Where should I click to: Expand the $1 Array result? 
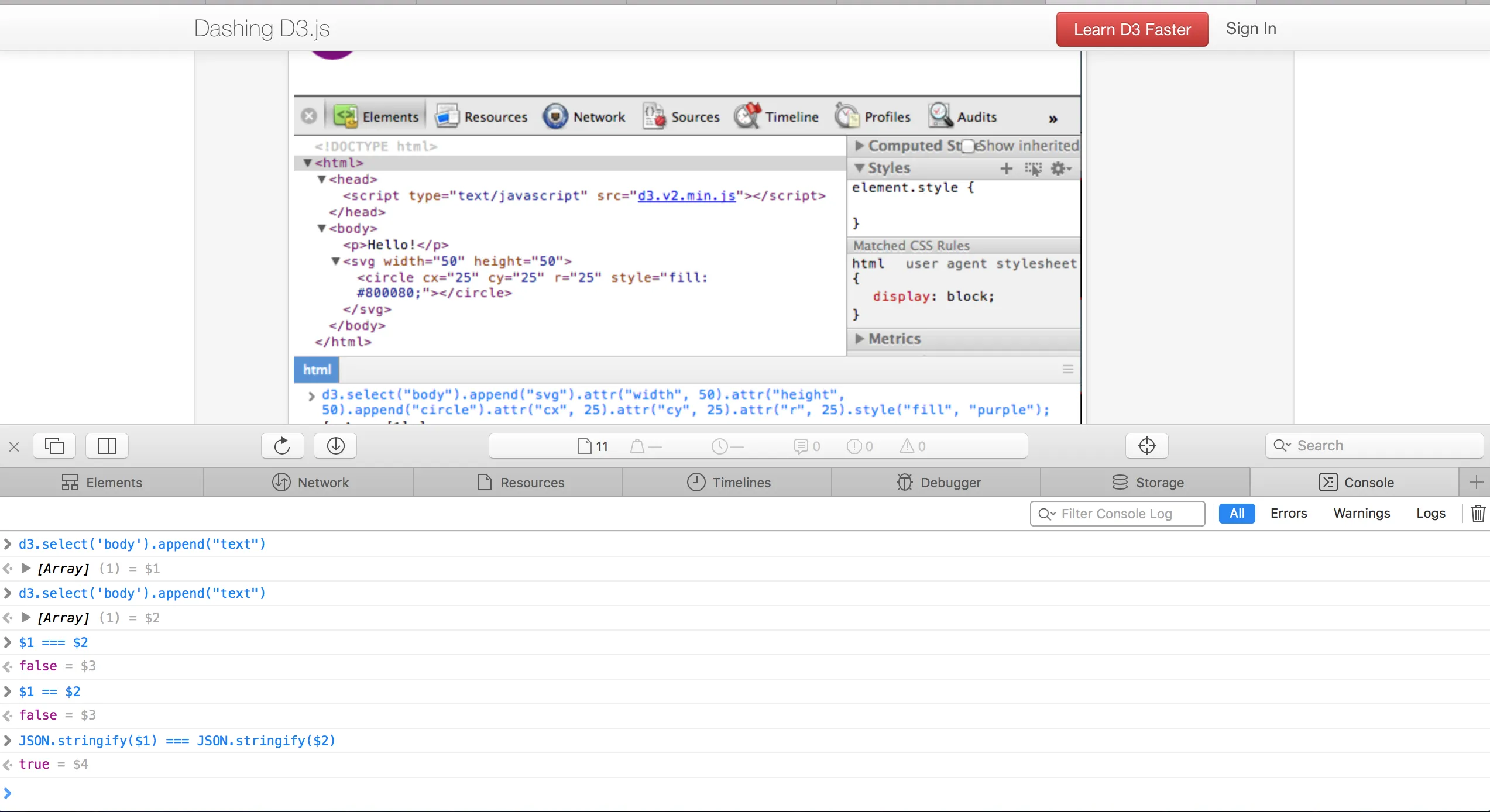[26, 568]
